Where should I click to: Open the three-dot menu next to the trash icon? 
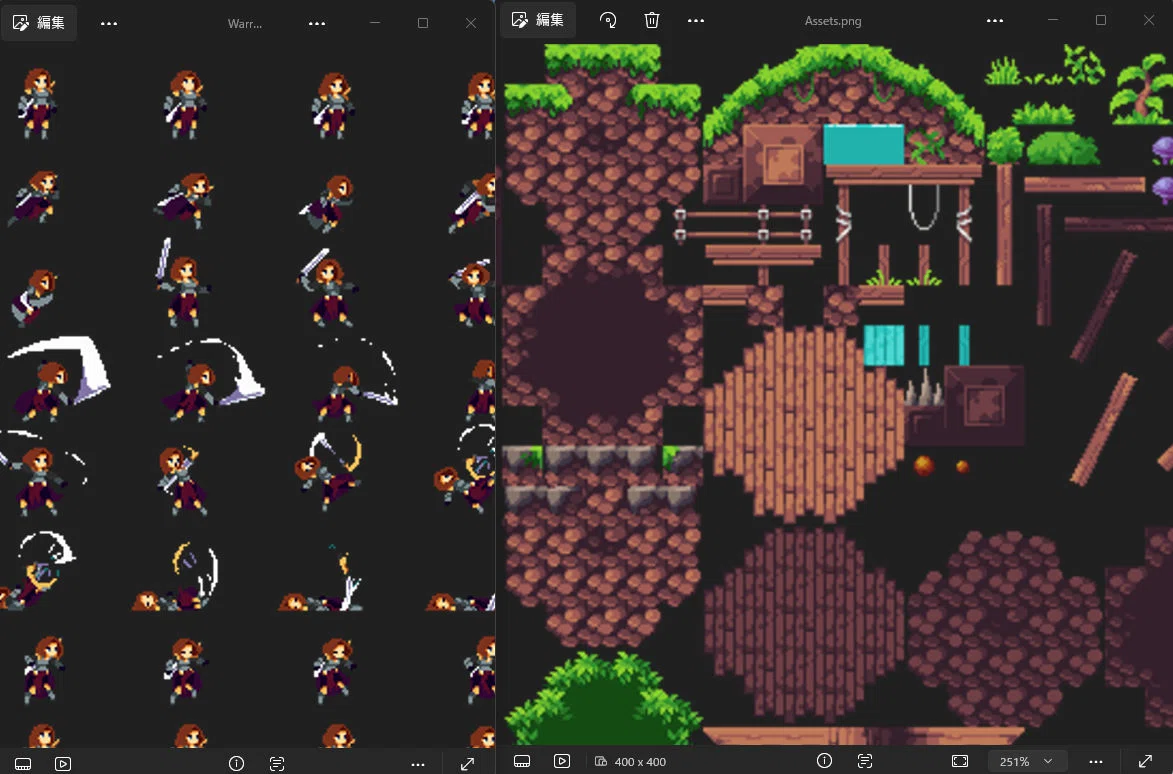pyautogui.click(x=696, y=20)
